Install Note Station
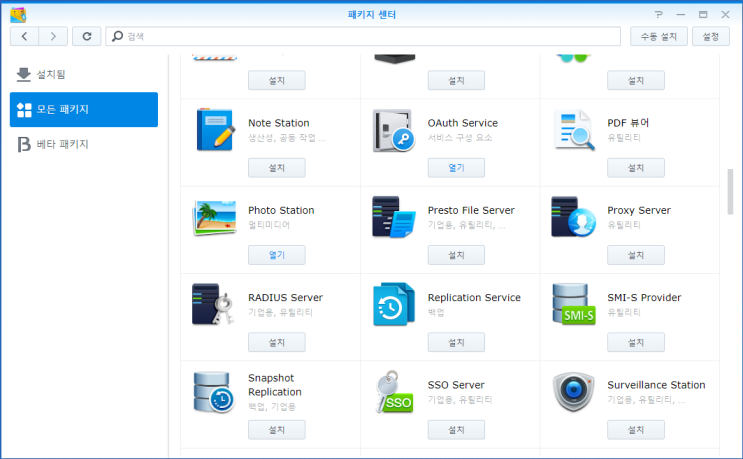The height and width of the screenshot is (459, 743). pyautogui.click(x=277, y=168)
